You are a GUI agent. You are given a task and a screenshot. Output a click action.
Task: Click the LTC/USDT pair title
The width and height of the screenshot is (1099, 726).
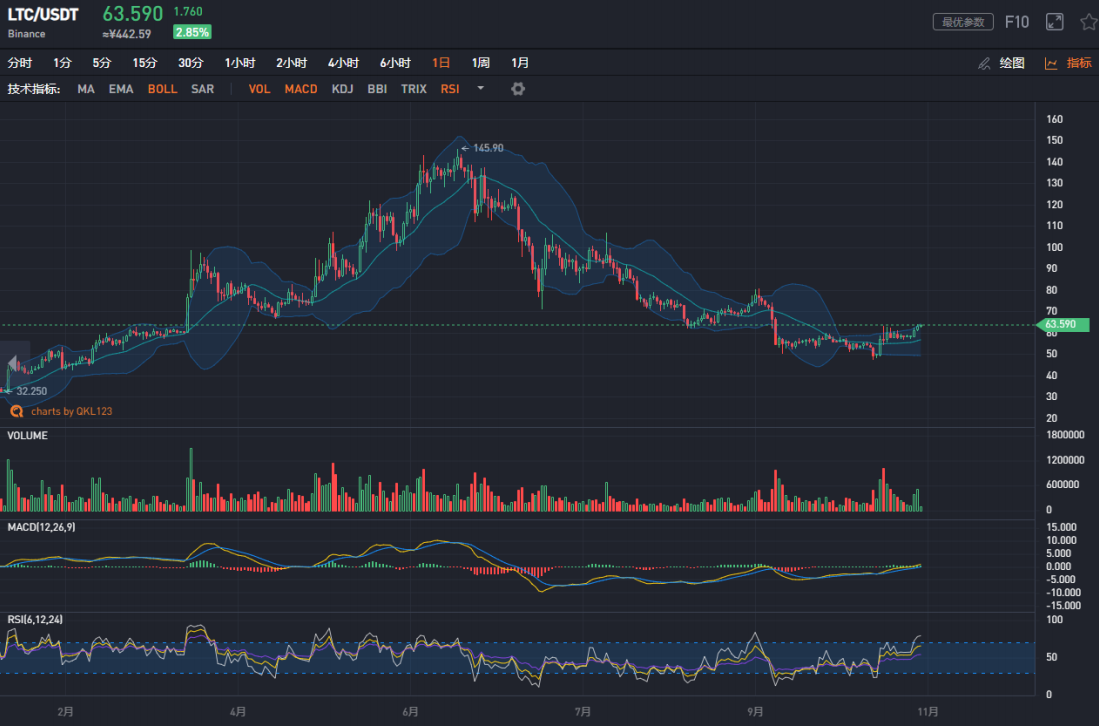(43, 15)
